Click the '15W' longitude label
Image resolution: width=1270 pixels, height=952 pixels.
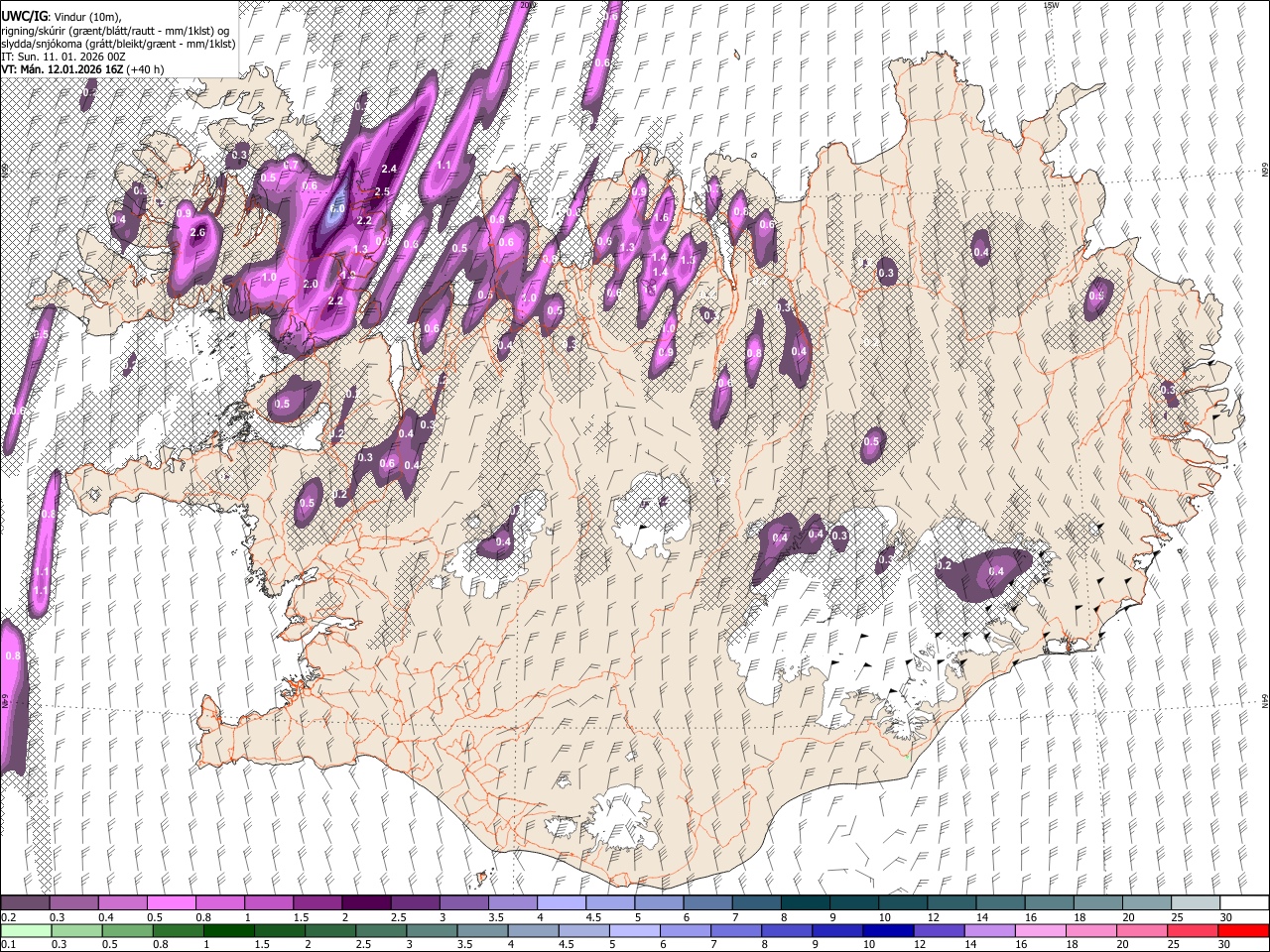(1051, 5)
